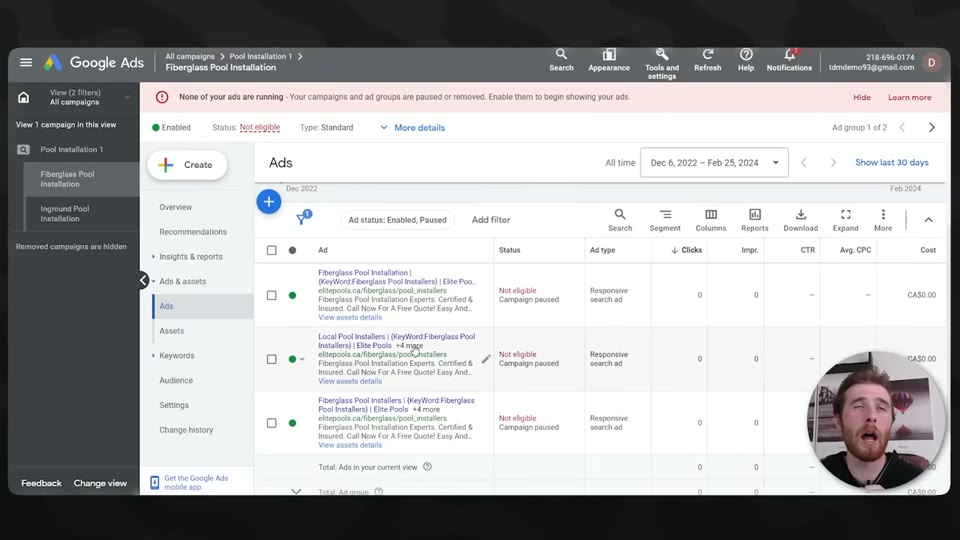Edit the Local Pool Installers ad pencil
Viewport: 960px width, 540px height.
point(486,359)
